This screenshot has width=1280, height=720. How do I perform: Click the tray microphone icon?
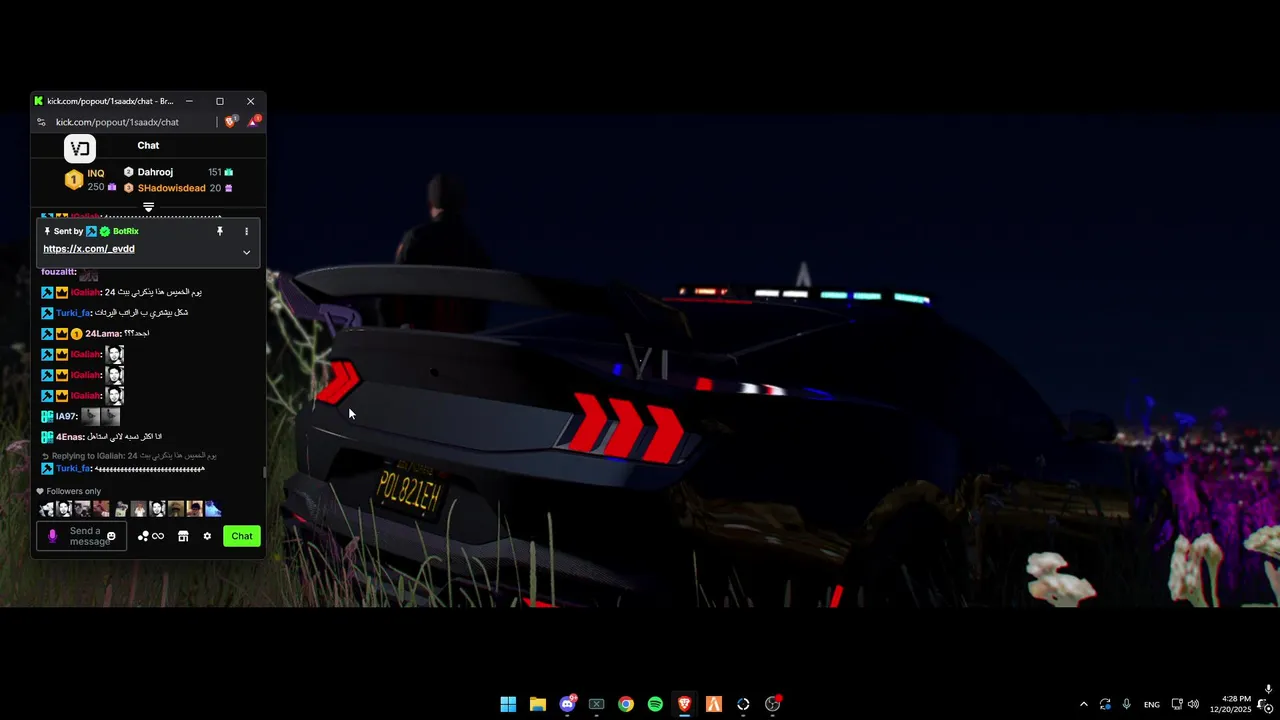1126,704
